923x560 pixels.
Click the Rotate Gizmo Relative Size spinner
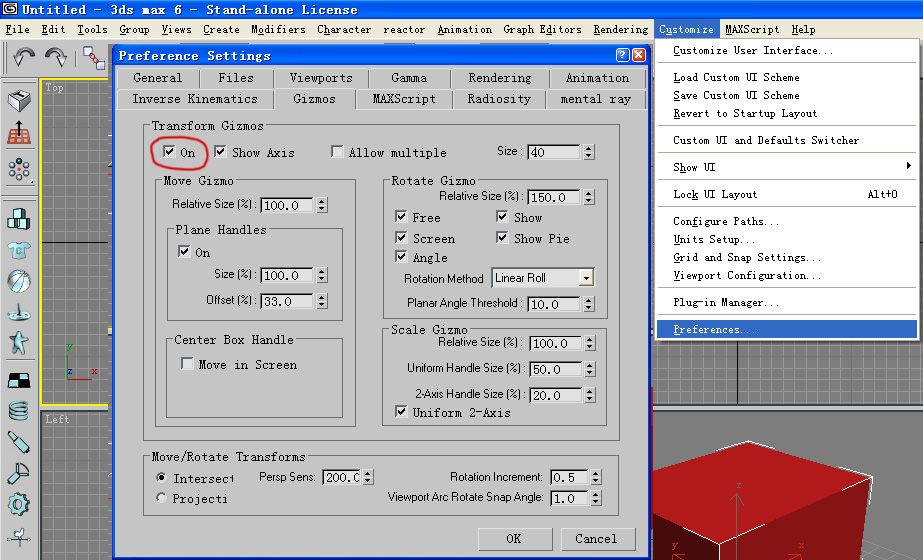pos(589,197)
